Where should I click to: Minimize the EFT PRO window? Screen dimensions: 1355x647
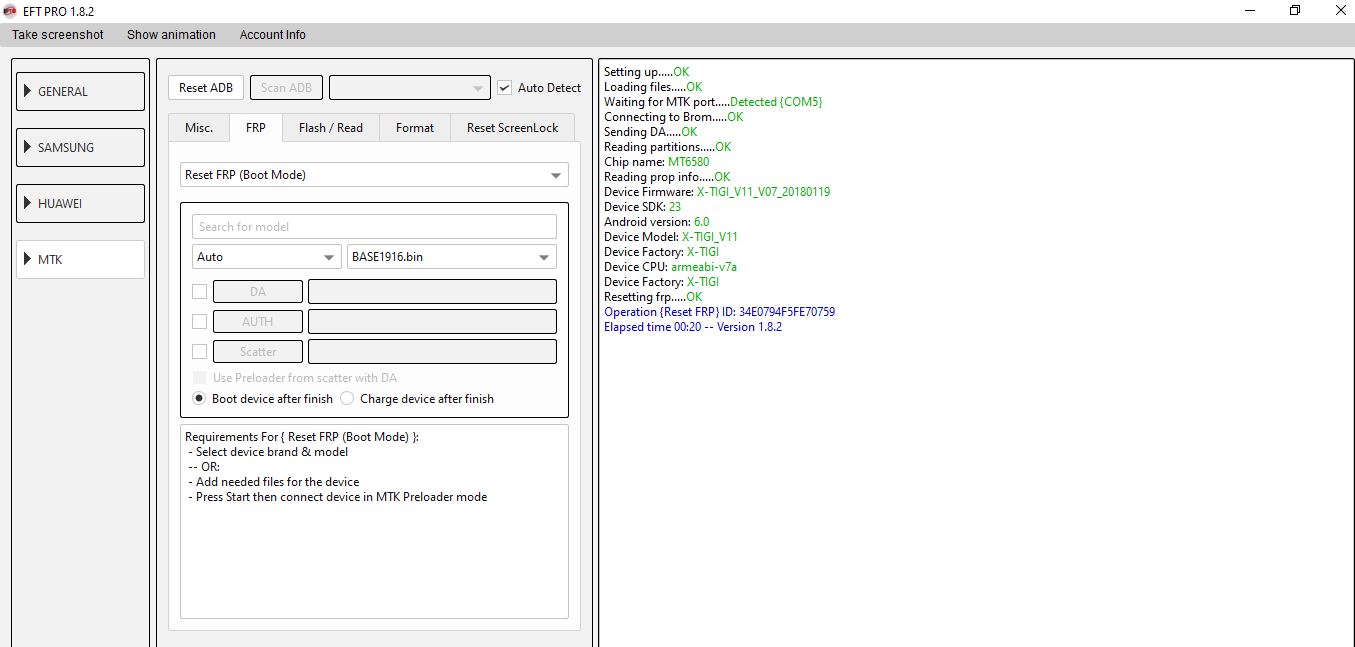coord(1251,10)
